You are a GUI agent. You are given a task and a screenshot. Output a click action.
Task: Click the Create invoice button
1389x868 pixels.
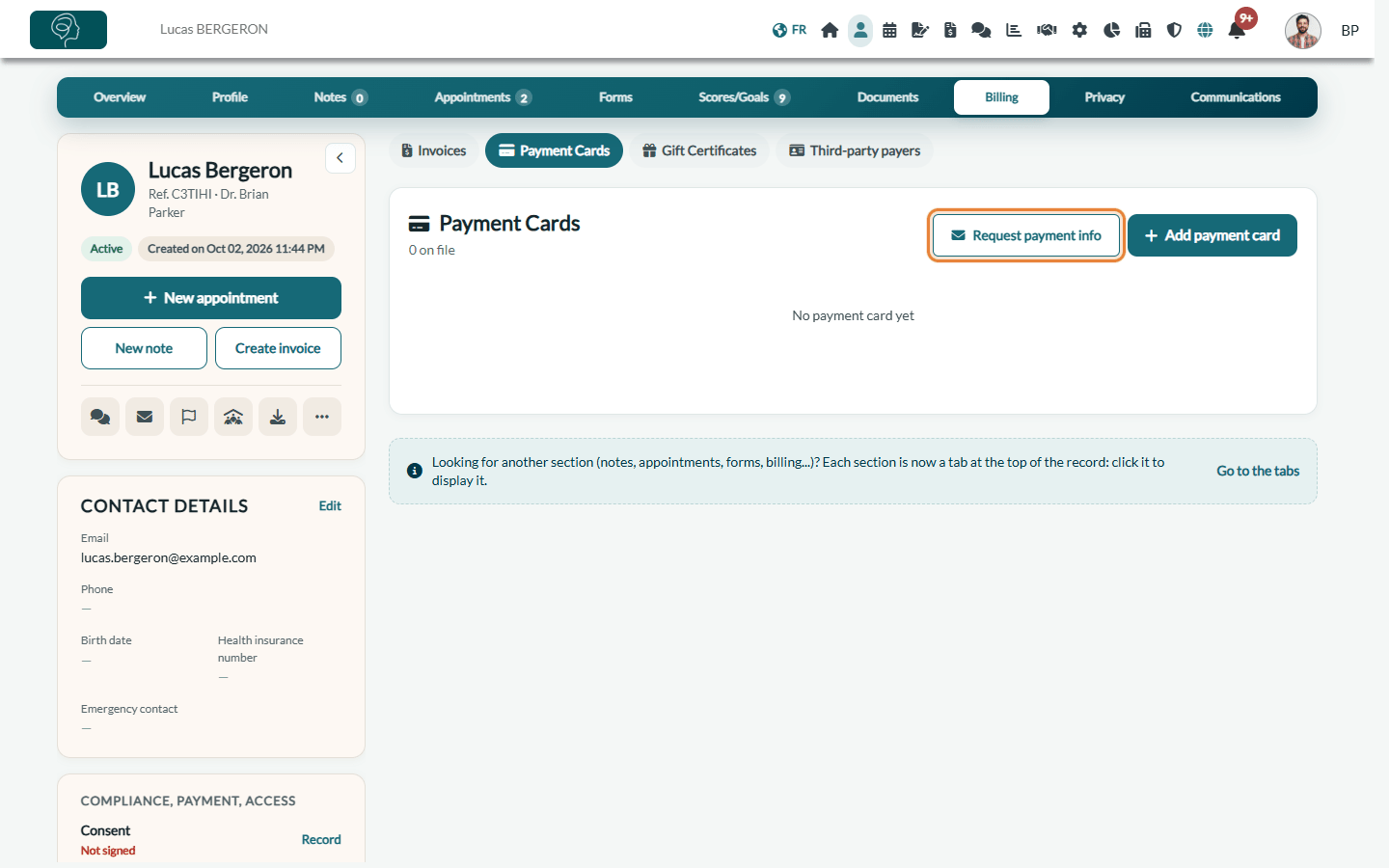pyautogui.click(x=278, y=348)
